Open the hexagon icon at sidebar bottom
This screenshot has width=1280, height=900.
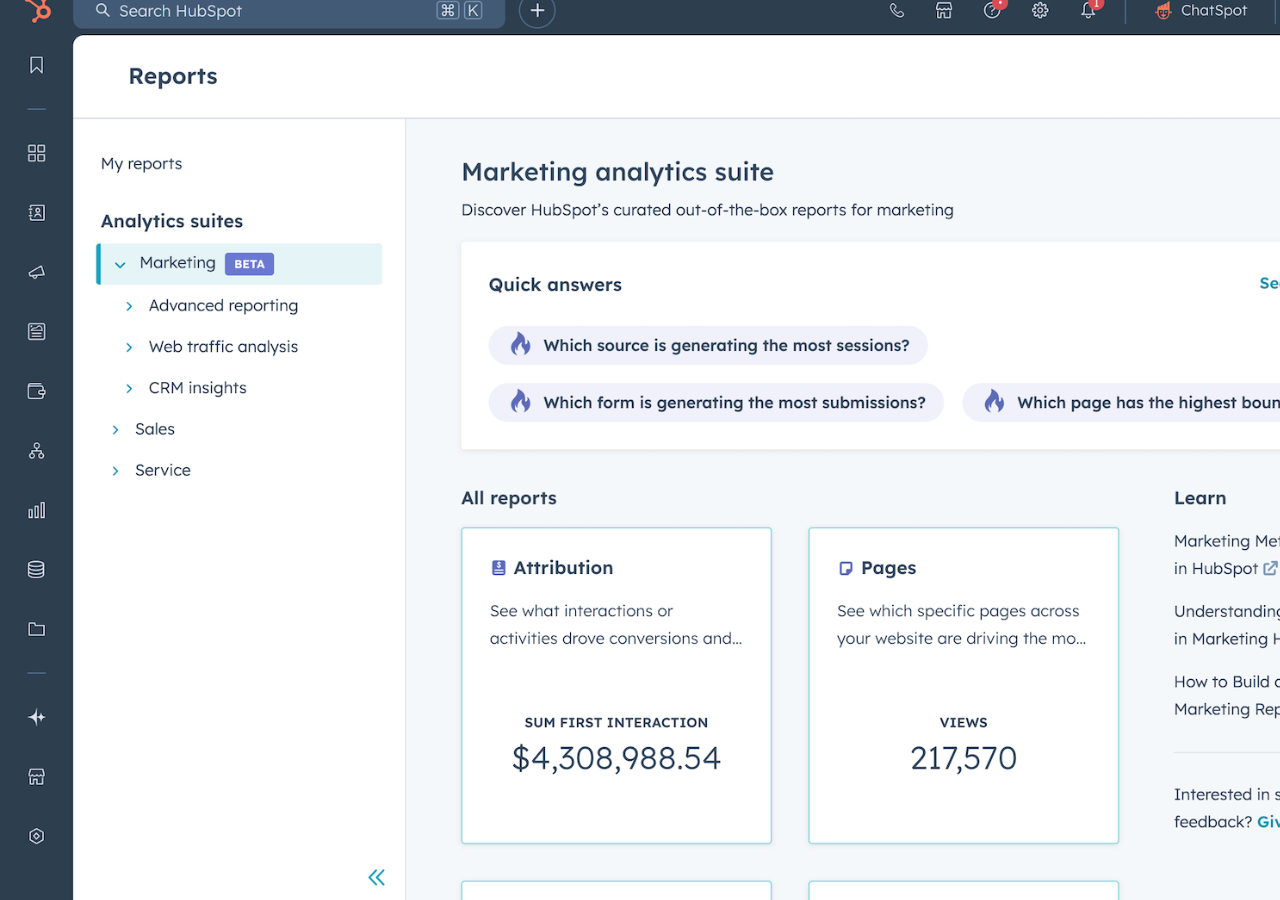[x=37, y=836]
